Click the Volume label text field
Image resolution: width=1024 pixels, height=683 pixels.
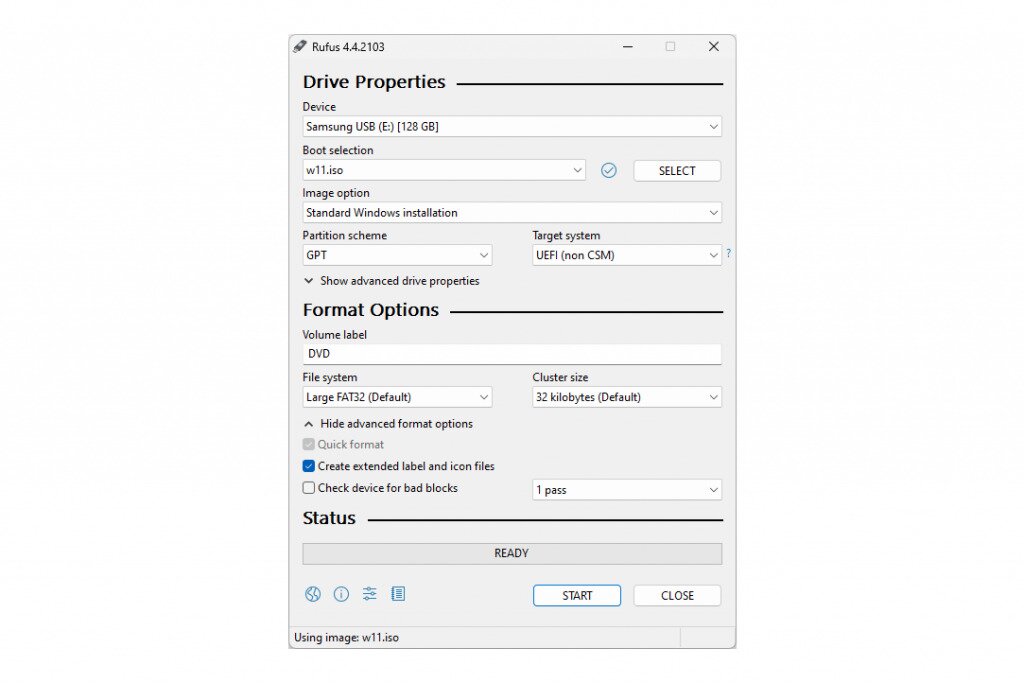pos(512,354)
